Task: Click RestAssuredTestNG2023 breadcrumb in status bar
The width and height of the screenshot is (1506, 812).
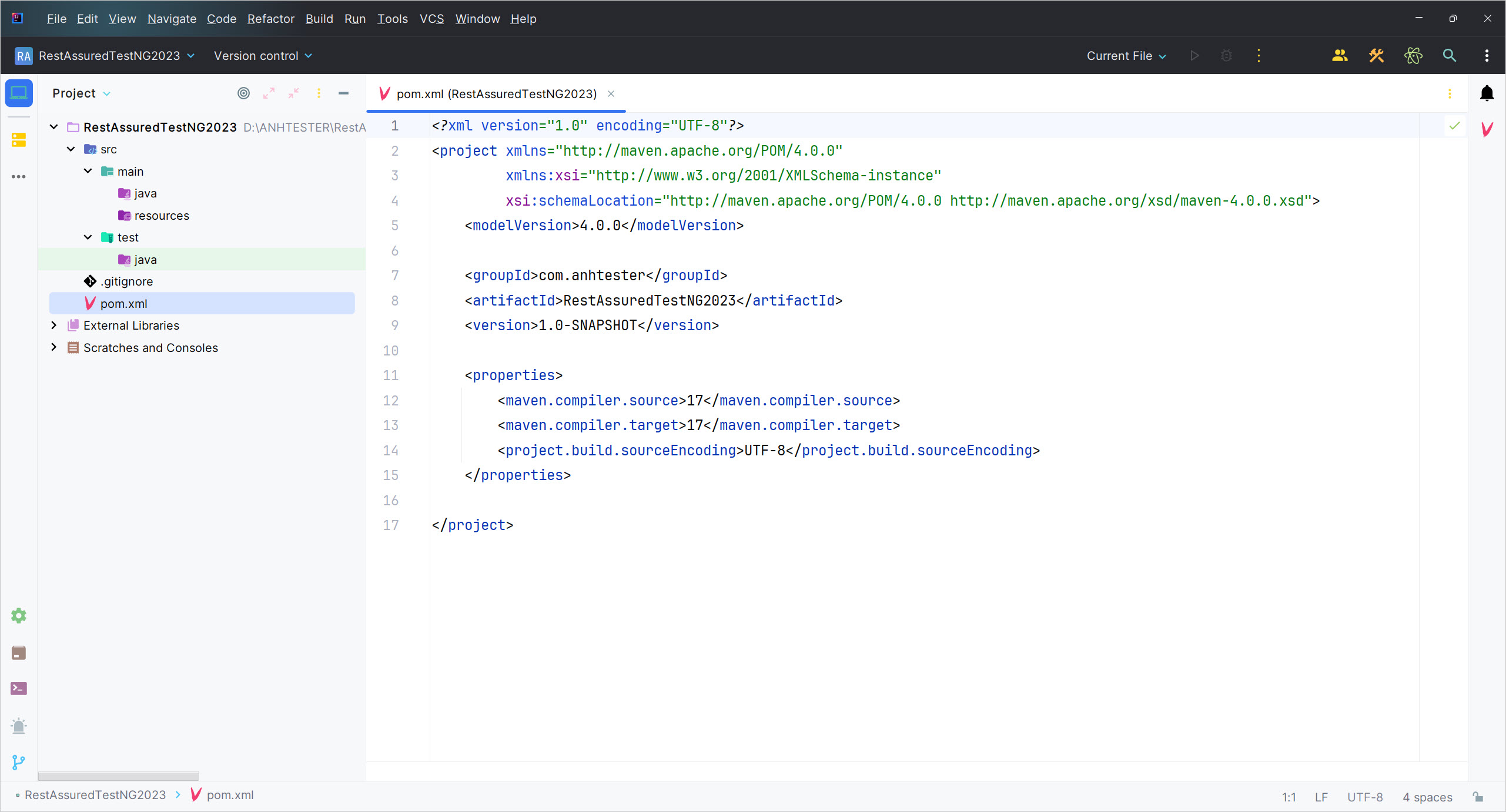Action: (x=95, y=795)
